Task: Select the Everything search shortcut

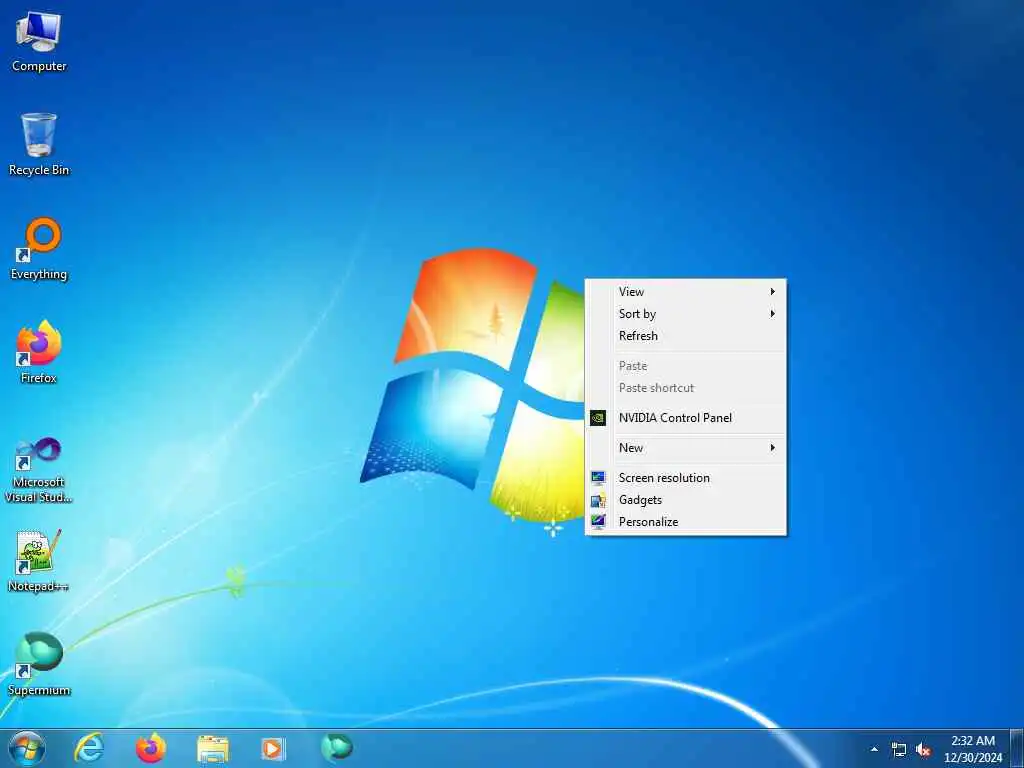Action: (x=39, y=249)
